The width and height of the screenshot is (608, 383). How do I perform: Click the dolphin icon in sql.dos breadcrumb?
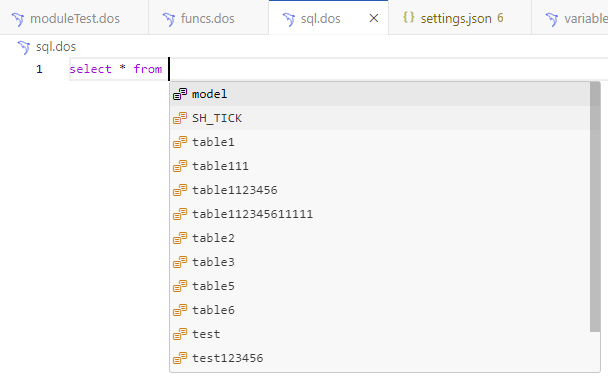click(x=24, y=47)
